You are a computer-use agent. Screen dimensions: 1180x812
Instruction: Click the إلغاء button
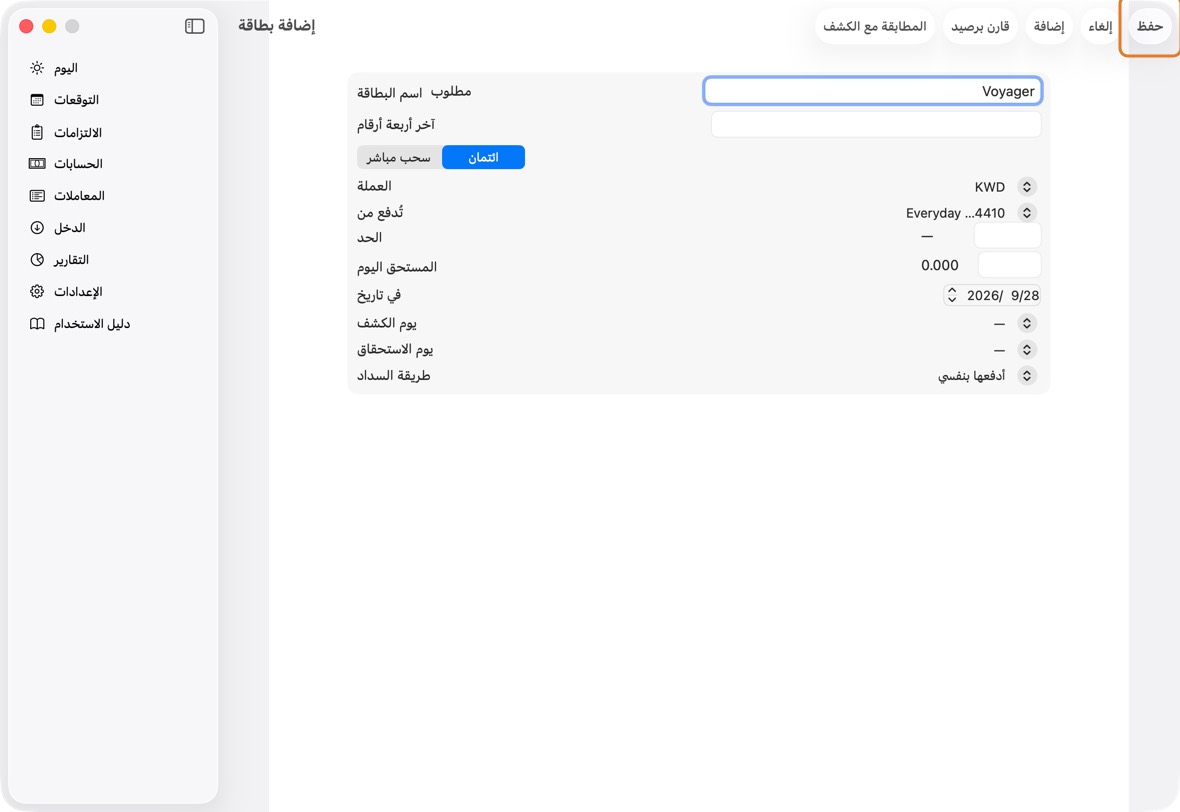[x=1100, y=26]
